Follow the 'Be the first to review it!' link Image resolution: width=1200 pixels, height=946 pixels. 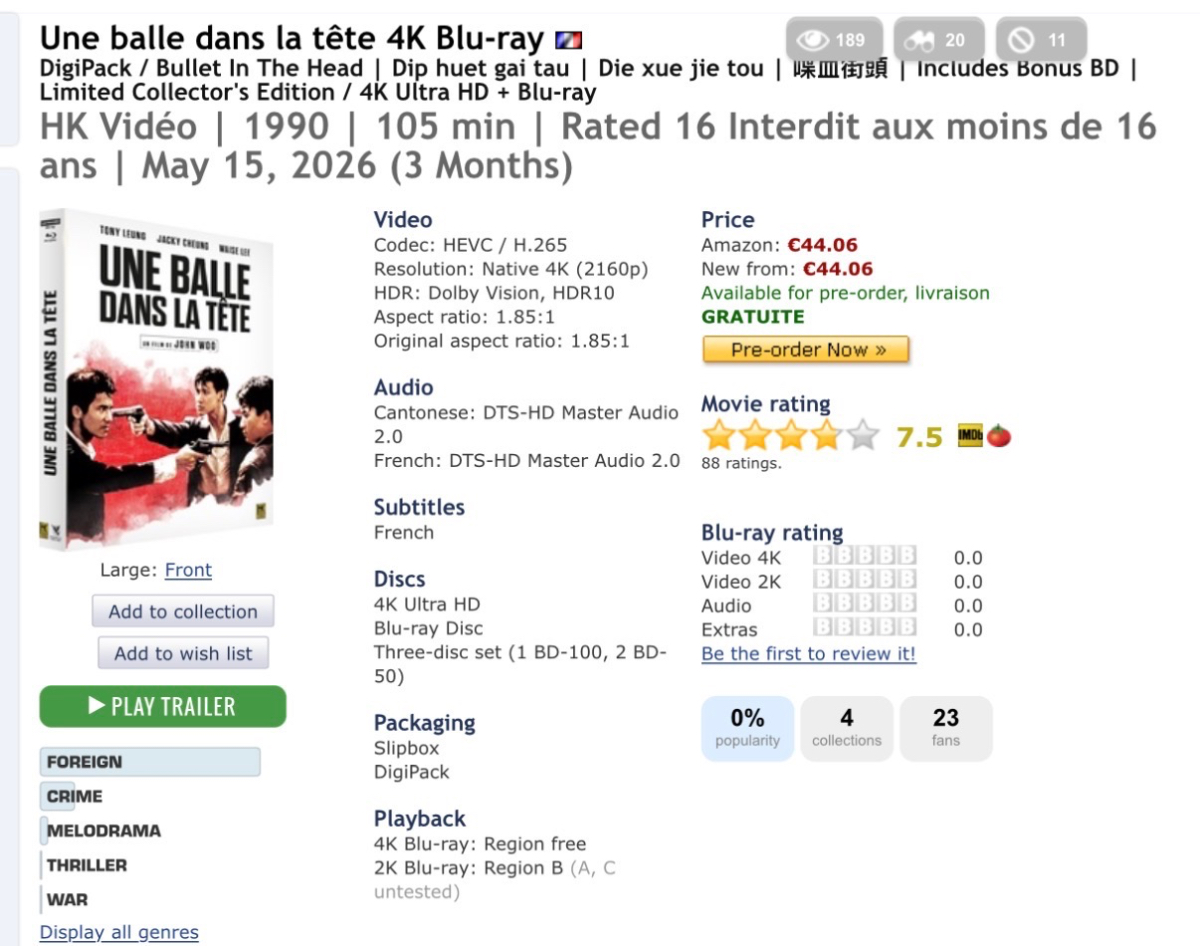[808, 654]
